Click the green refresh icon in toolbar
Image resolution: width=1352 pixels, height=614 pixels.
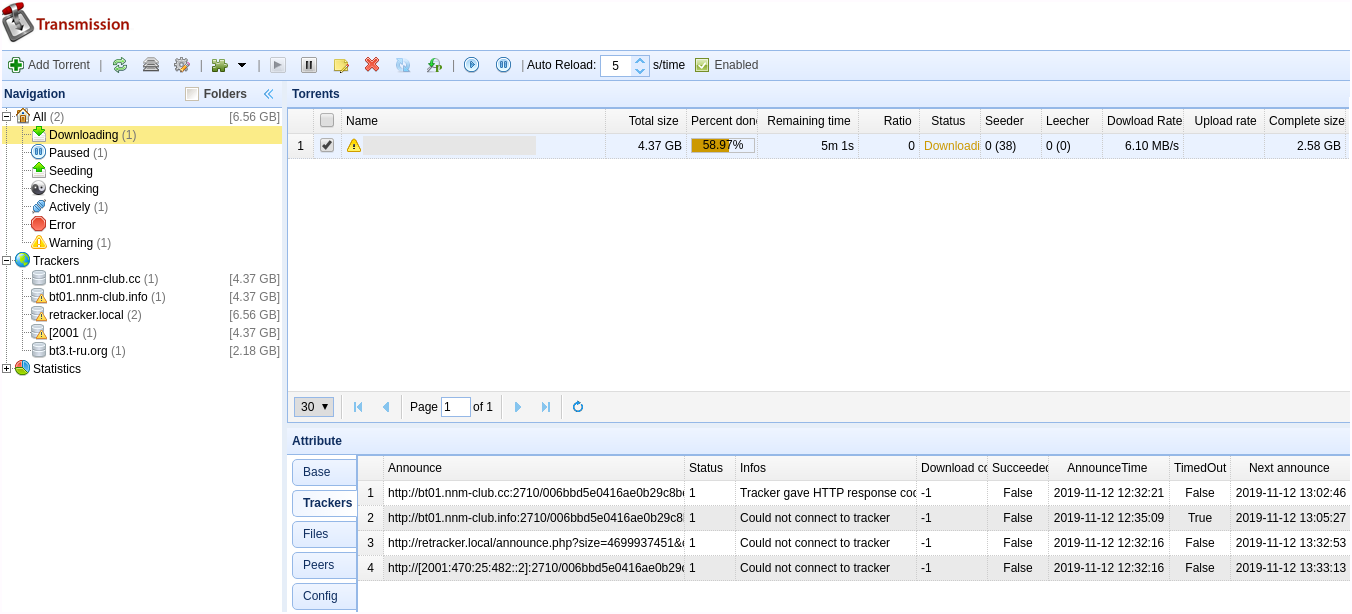(120, 65)
